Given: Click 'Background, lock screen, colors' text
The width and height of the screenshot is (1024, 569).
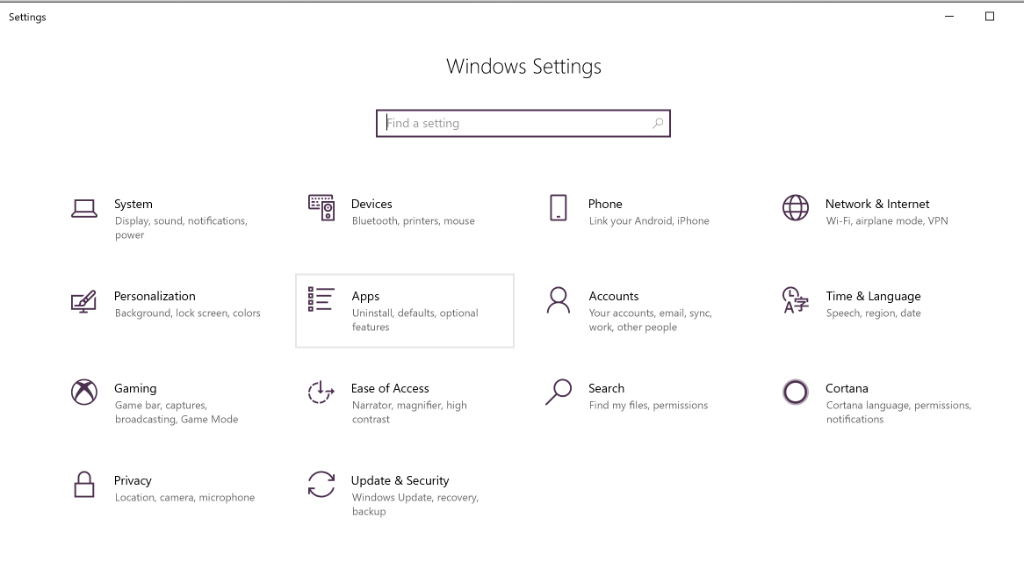Looking at the screenshot, I should (x=187, y=313).
